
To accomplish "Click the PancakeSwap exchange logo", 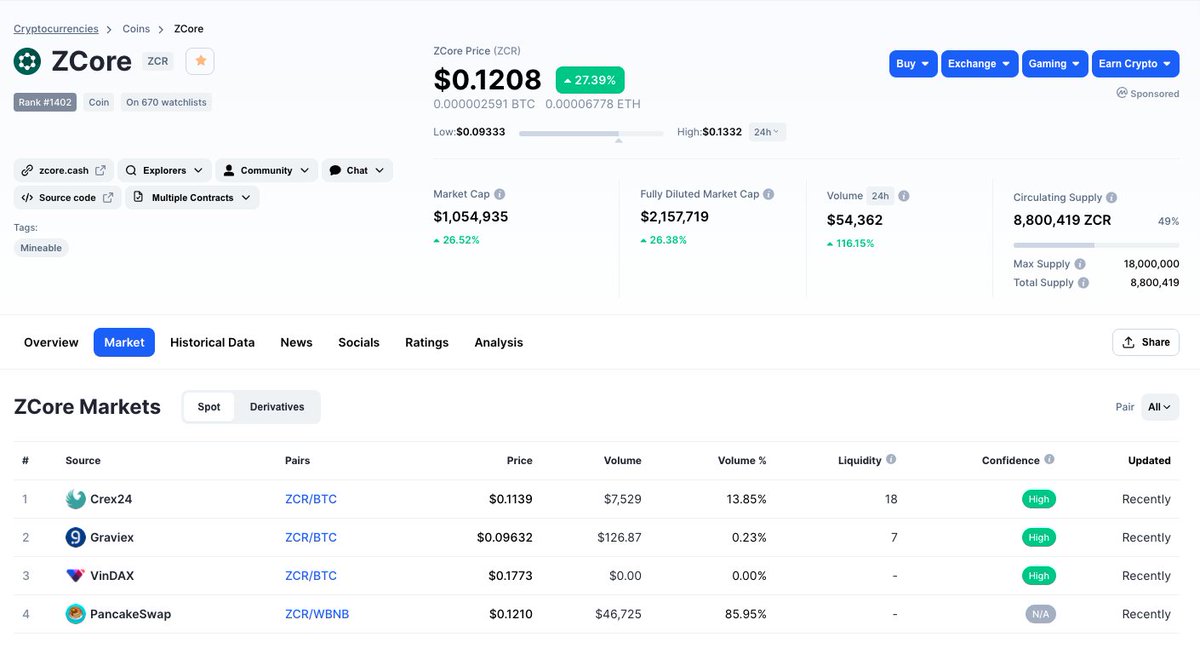I will tap(75, 614).
